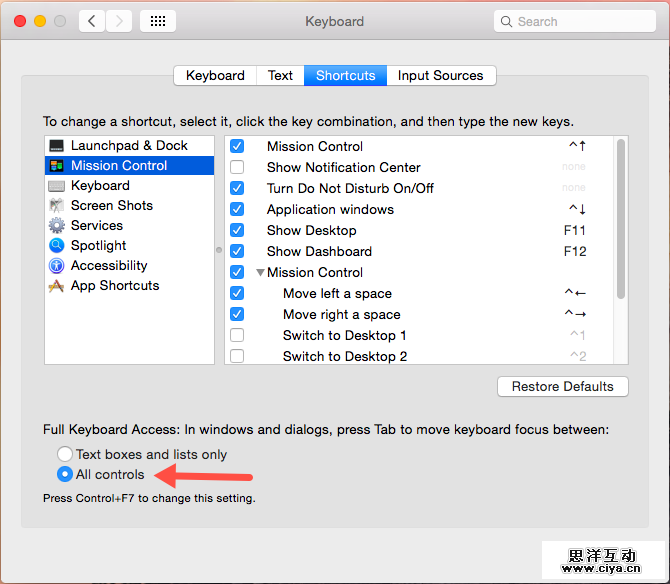Viewport: 670px width, 584px height.
Task: Click the App Shortcuts icon
Action: pyautogui.click(x=56, y=285)
